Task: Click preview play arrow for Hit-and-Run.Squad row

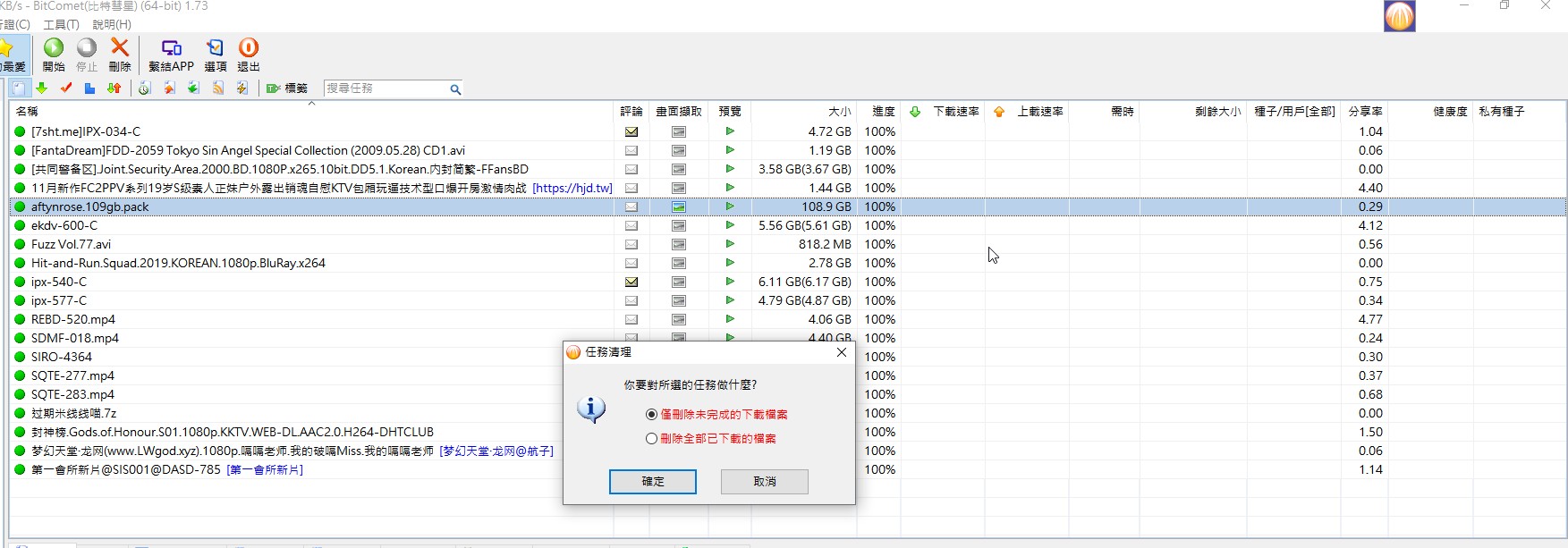Action: coord(730,263)
